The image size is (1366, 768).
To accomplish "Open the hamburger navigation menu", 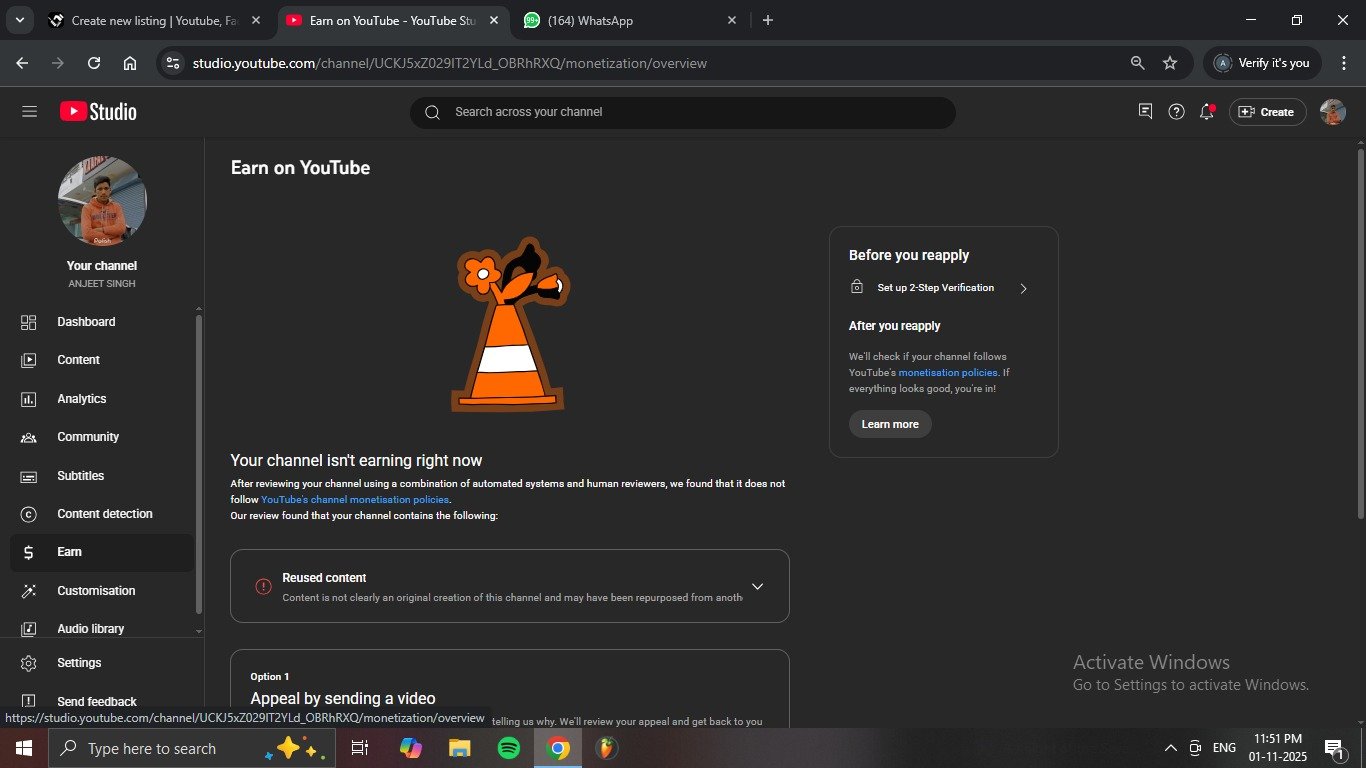I will pos(29,112).
